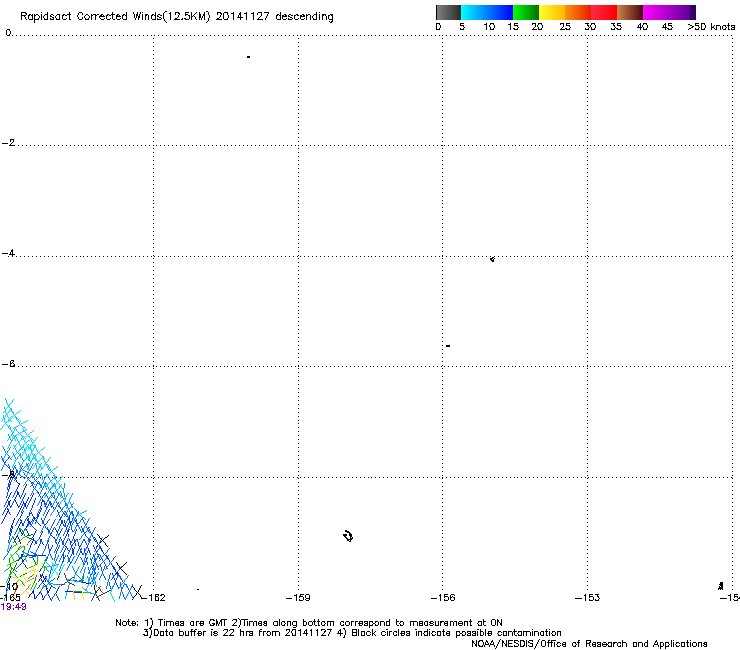Click the red 30-35 knots color segment
This screenshot has height=650, width=740.
coord(604,12)
